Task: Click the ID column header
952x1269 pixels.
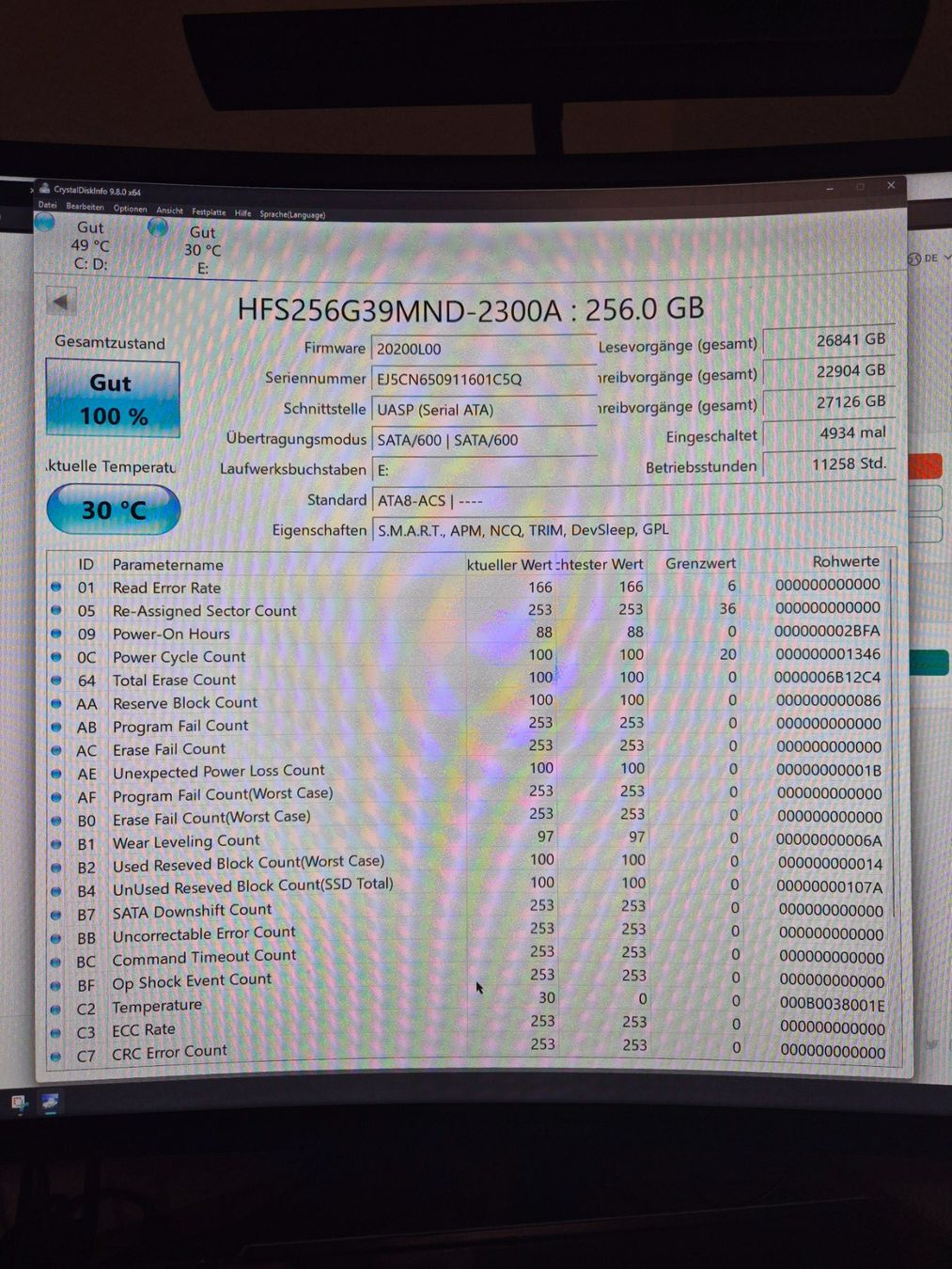Action: pyautogui.click(x=86, y=564)
